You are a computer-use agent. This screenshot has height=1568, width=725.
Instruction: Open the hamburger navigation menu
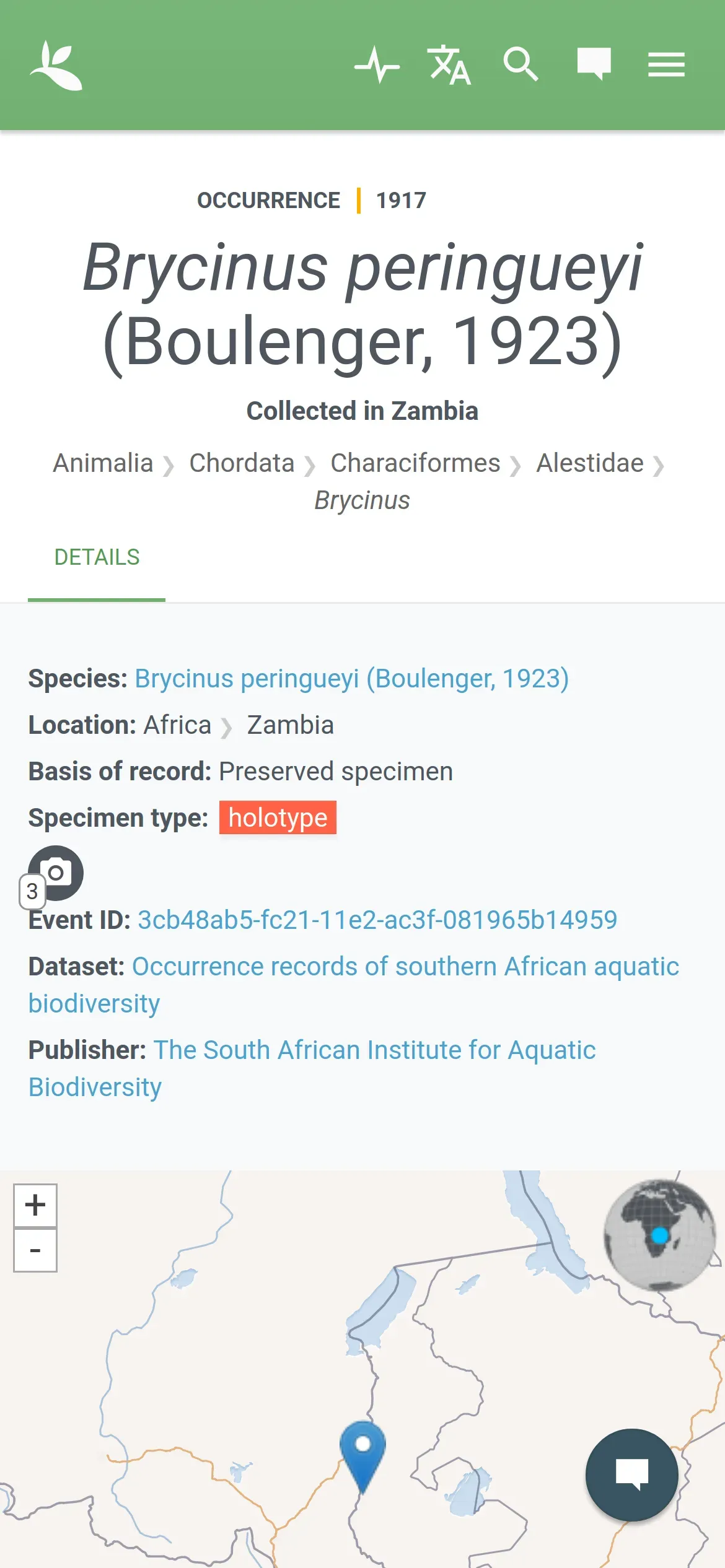click(x=666, y=64)
